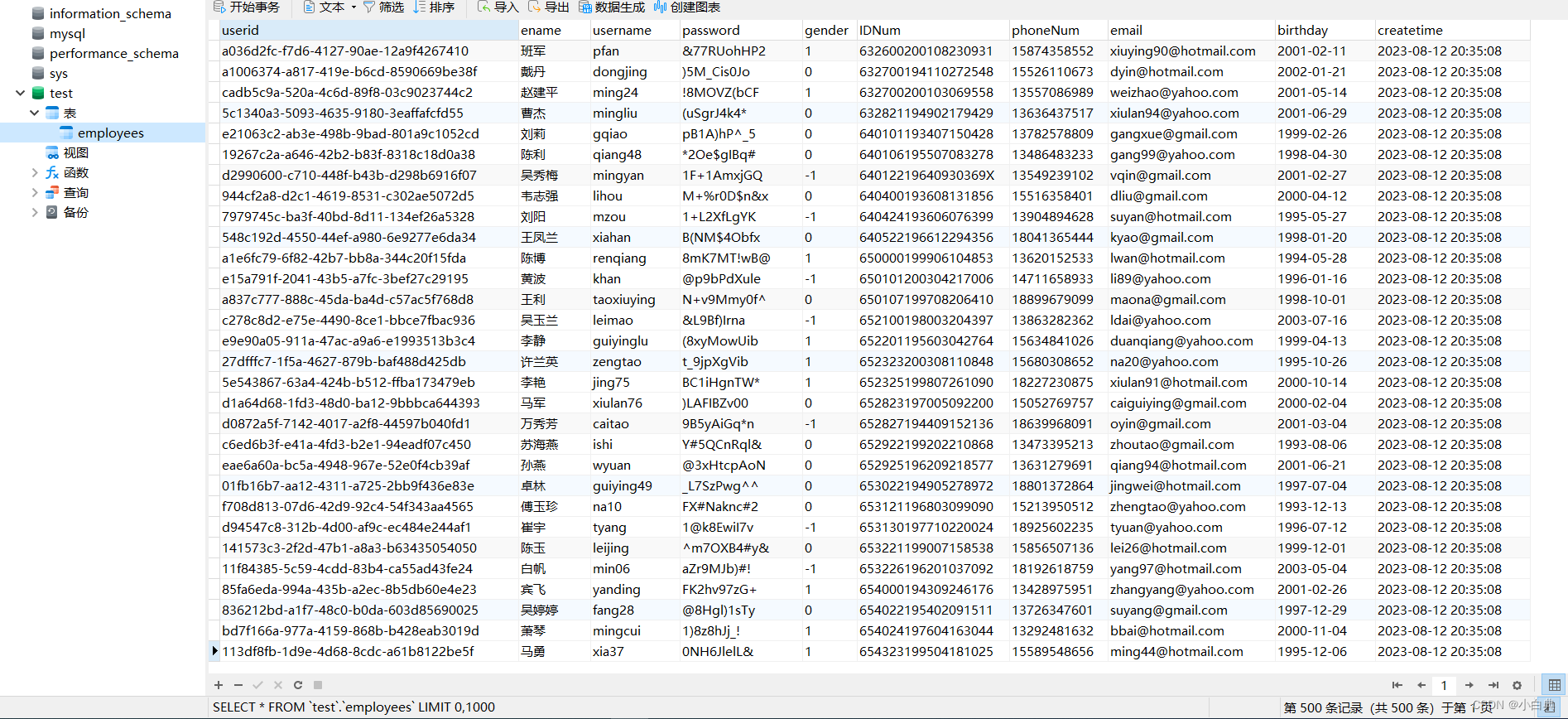Select the information_schema database

tap(110, 14)
